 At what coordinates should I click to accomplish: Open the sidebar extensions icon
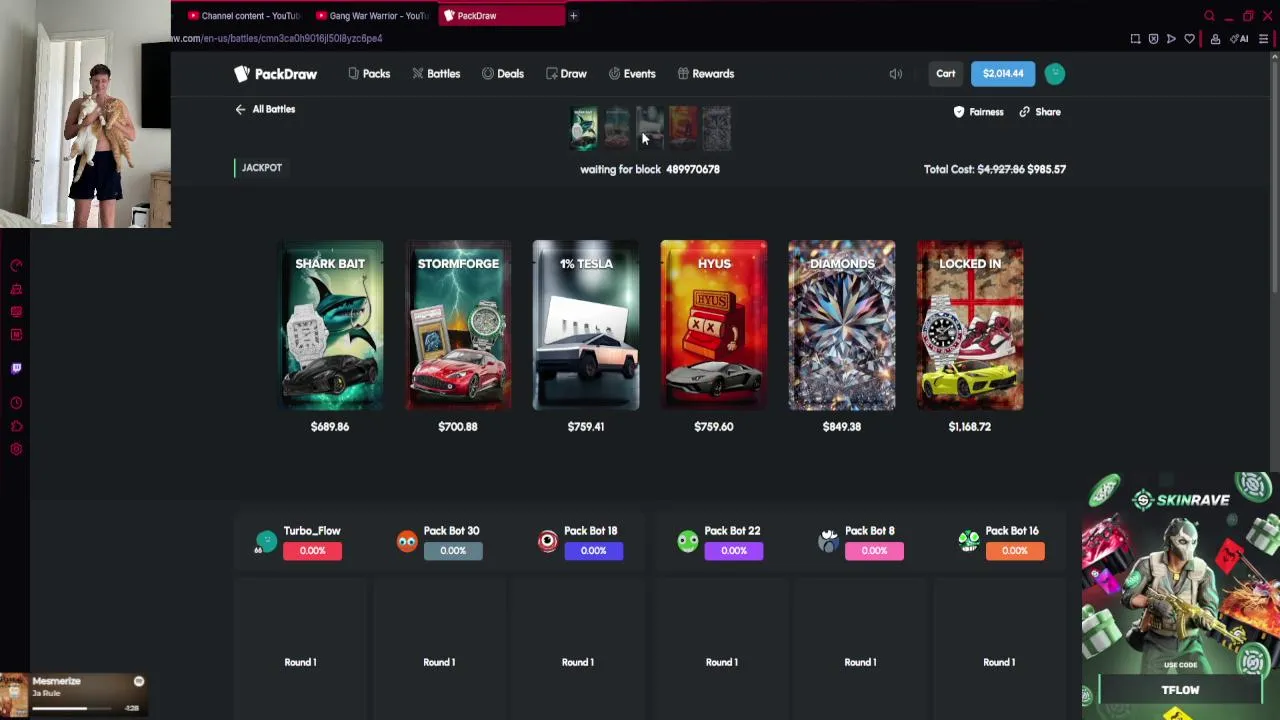(x=16, y=426)
